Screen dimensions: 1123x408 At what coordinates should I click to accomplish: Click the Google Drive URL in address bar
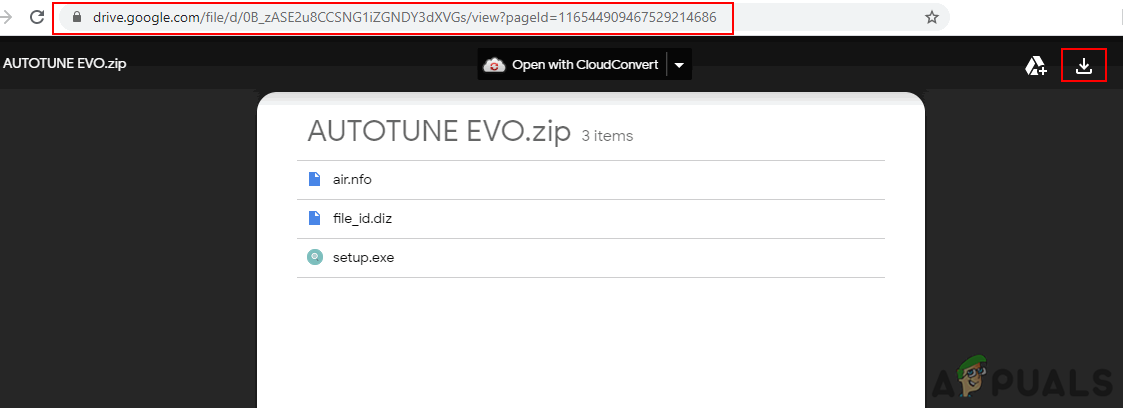(405, 18)
